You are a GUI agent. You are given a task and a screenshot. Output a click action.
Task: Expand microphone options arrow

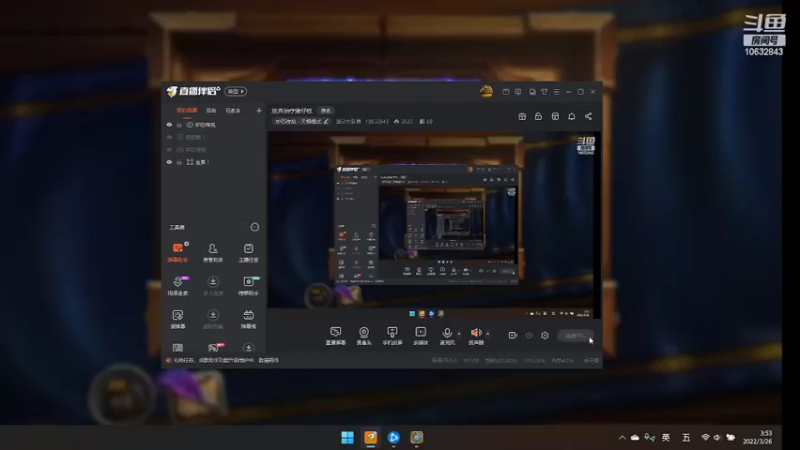(x=459, y=334)
